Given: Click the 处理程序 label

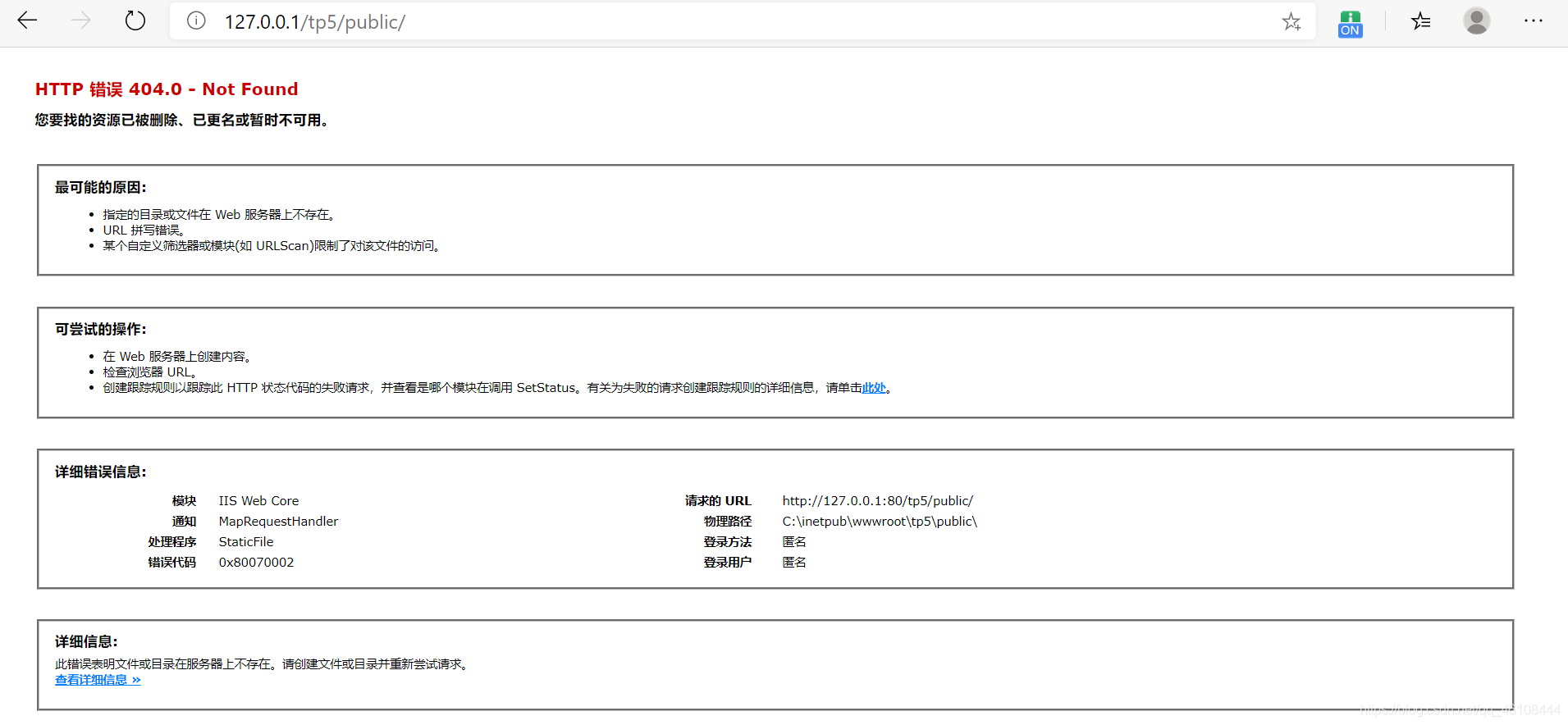Looking at the screenshot, I should point(171,542).
